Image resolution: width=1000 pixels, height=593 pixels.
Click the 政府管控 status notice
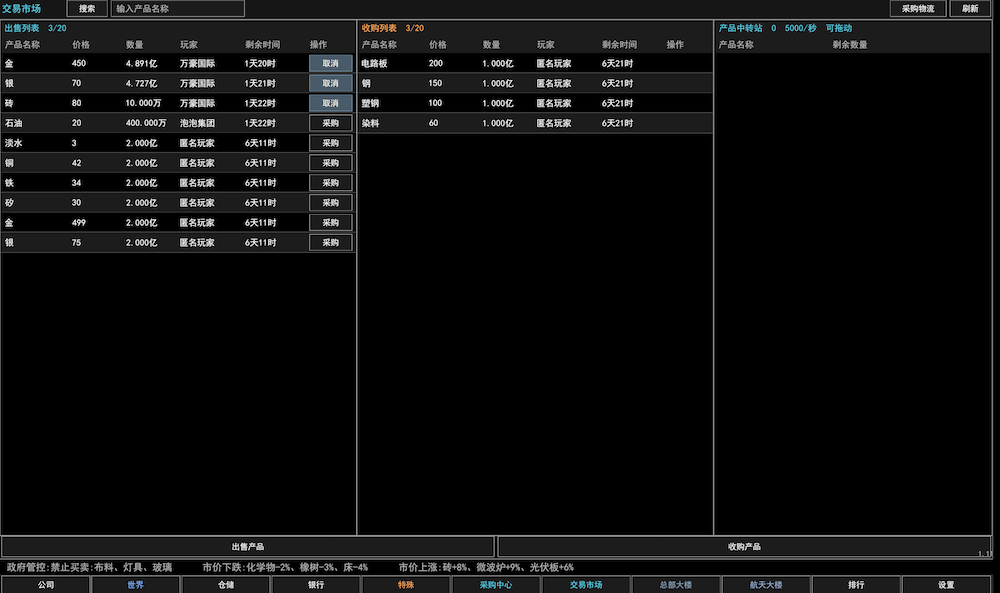[x=89, y=567]
